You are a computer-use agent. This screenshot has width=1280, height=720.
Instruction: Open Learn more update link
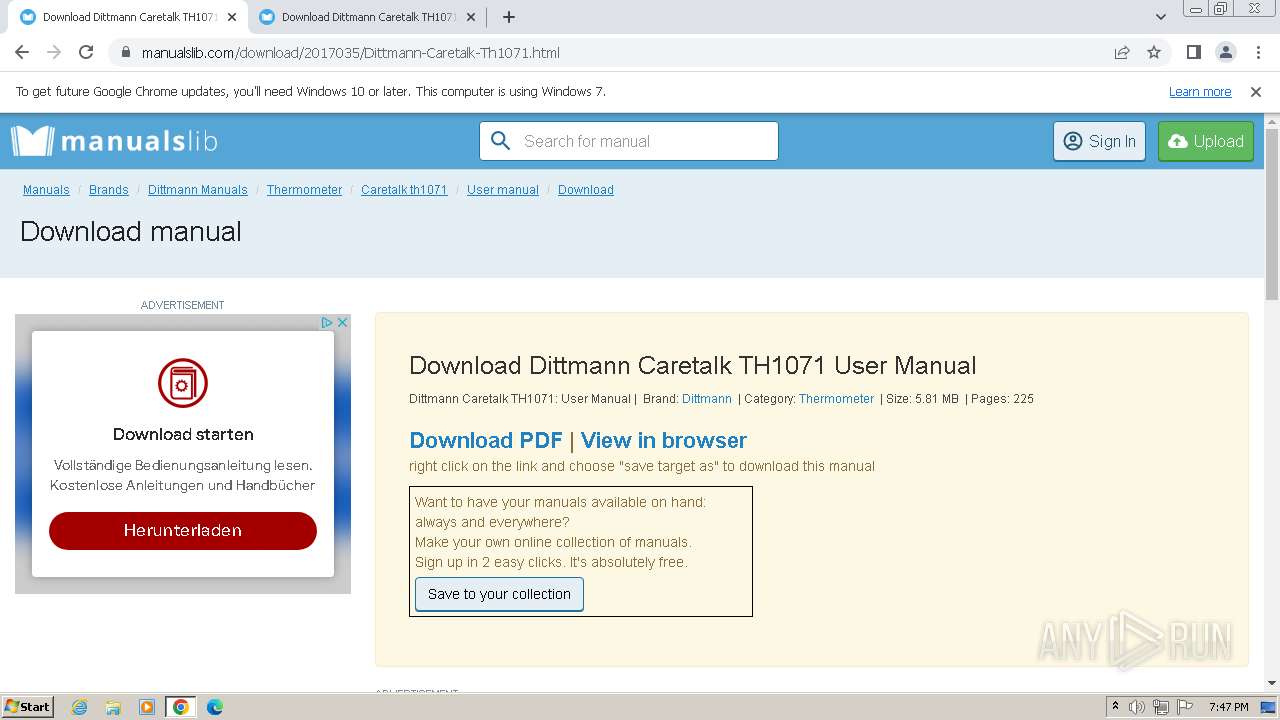click(x=1200, y=91)
